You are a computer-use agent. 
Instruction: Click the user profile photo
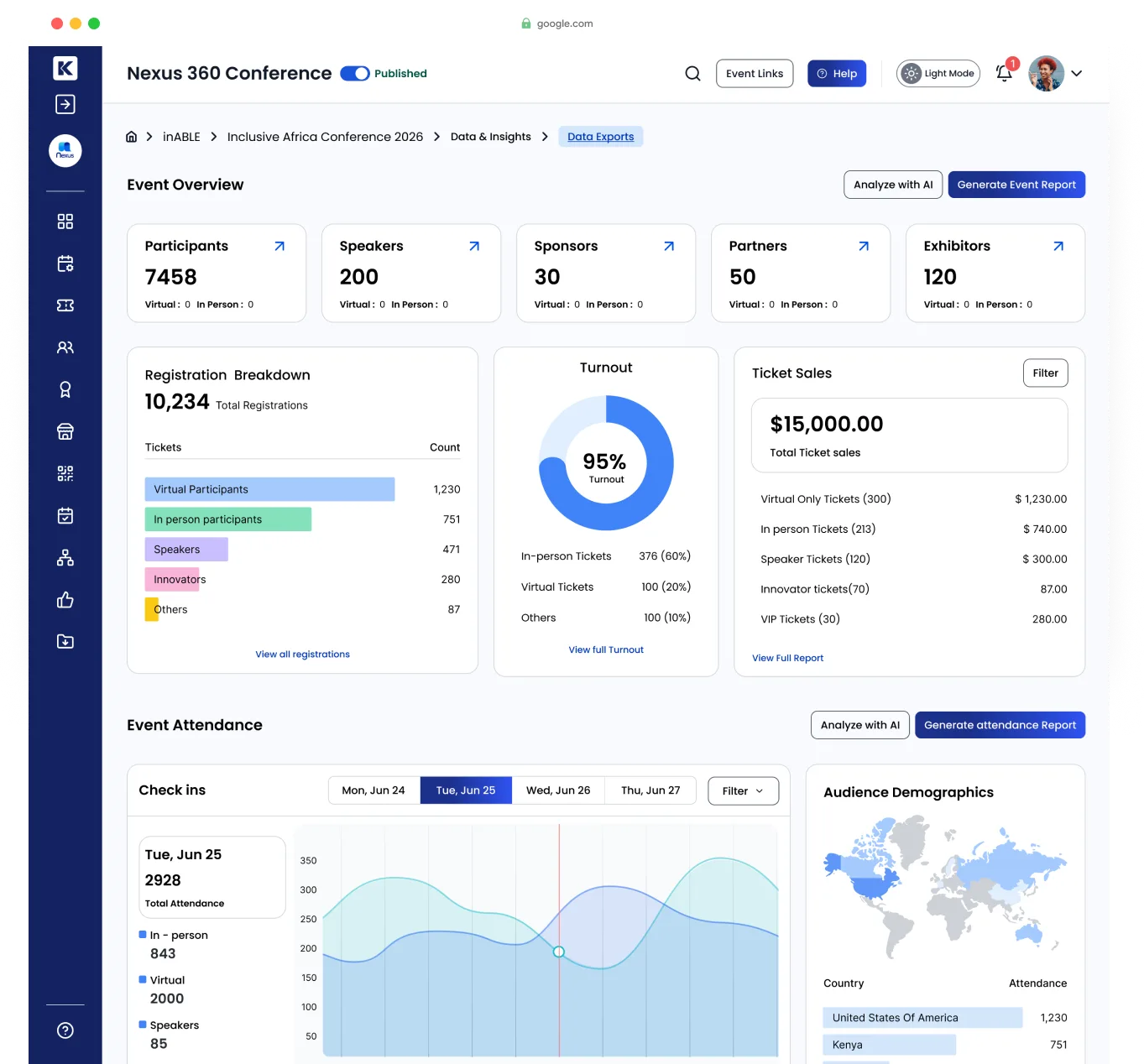(1046, 74)
